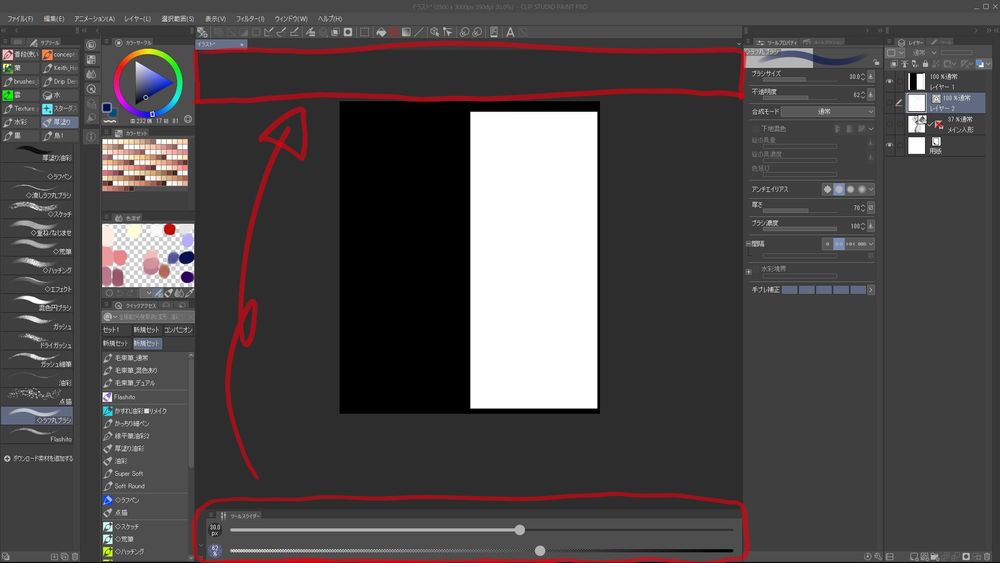The width and height of the screenshot is (1000, 563).
Task: Select the magnifier icon in the side tool strip
Action: coord(91,89)
